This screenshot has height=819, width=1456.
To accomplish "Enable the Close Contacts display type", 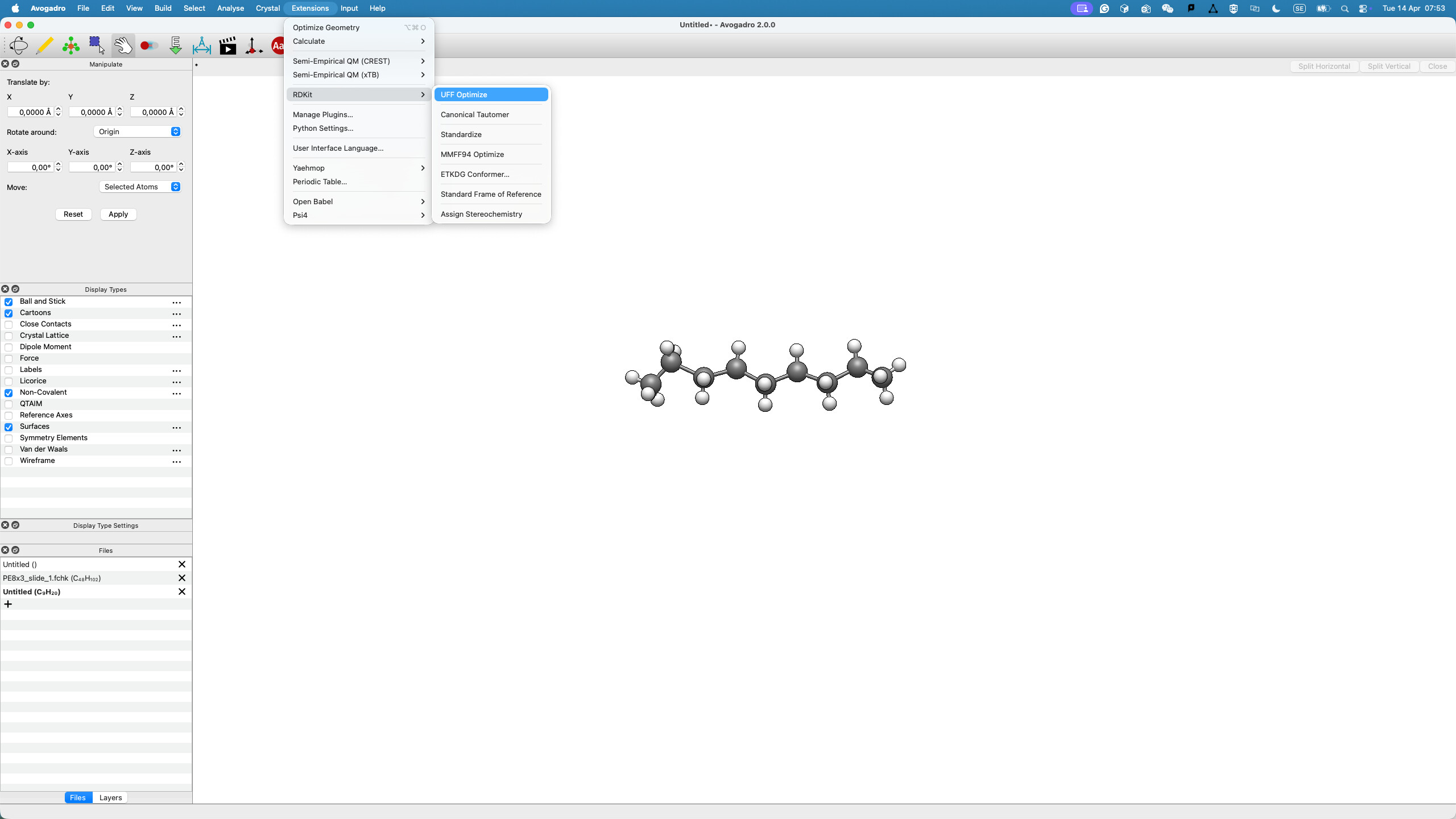I will point(9,325).
